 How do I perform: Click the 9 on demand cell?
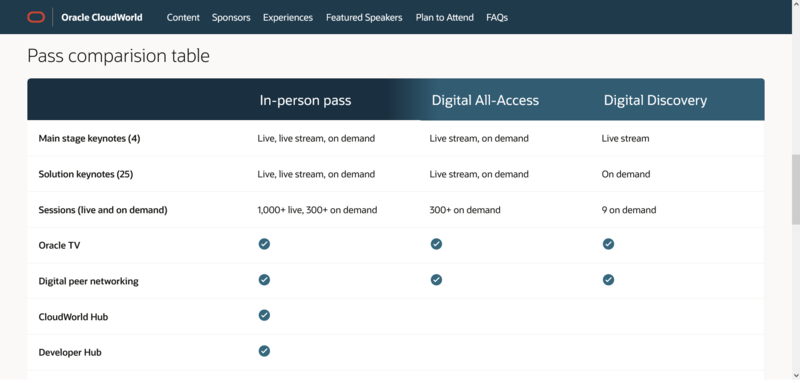tap(629, 210)
